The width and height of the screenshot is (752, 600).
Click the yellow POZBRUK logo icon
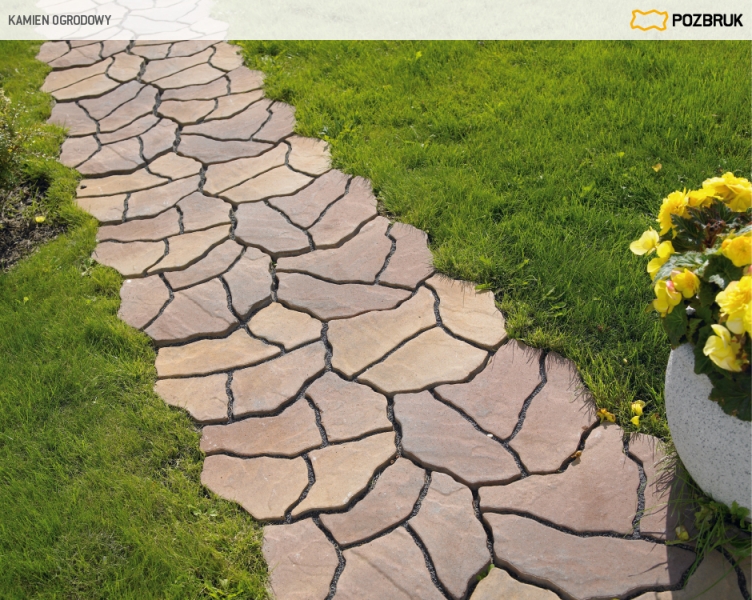click(648, 20)
